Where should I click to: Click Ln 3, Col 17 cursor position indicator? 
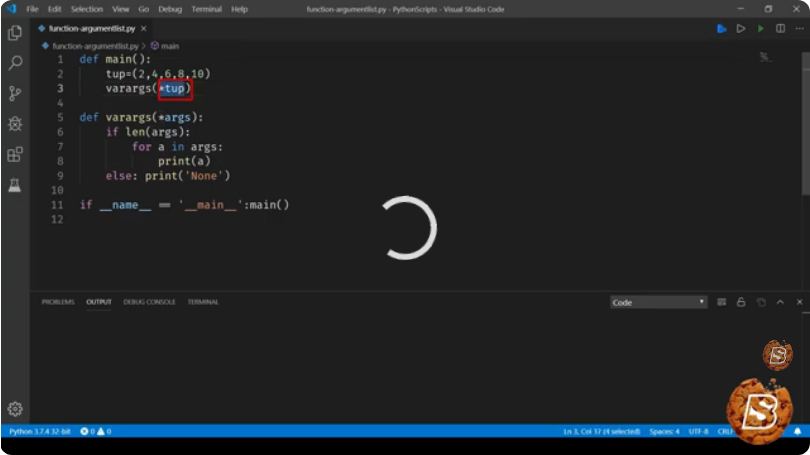(x=601, y=431)
